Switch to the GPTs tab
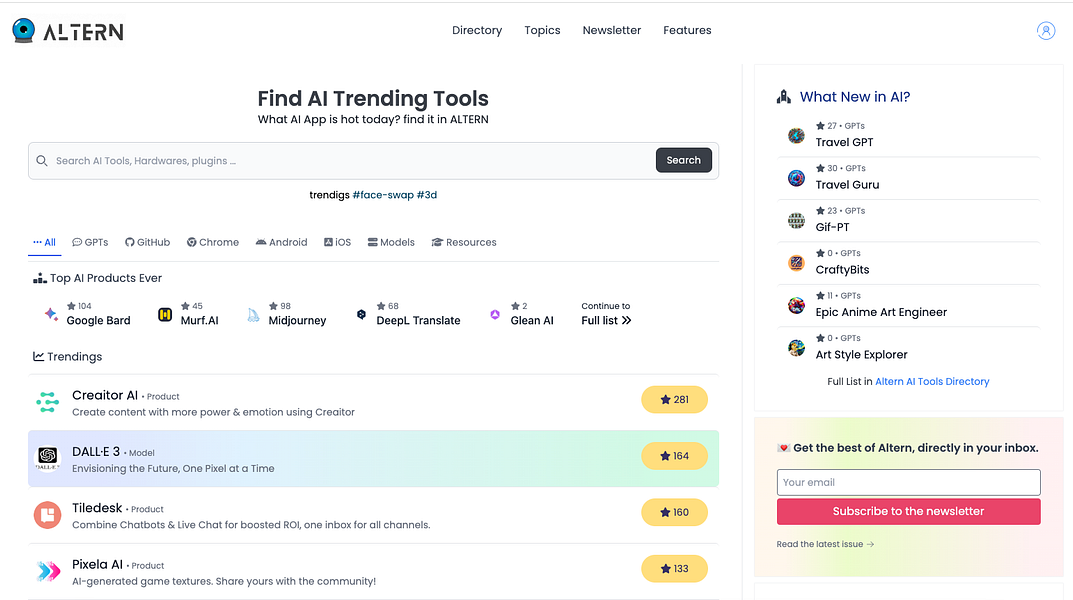Viewport: 1073px width, 600px height. [x=90, y=242]
